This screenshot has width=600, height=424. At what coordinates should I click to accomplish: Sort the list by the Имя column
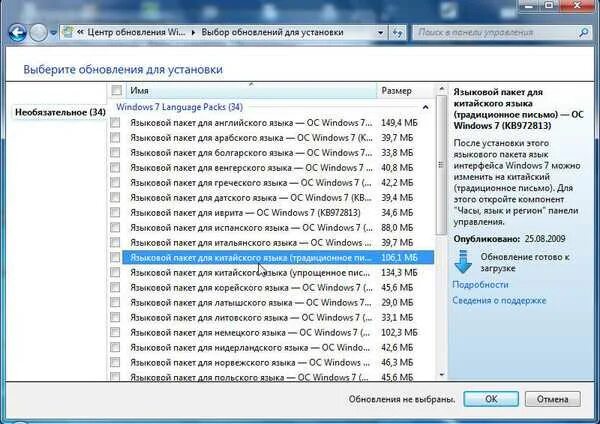coord(251,91)
